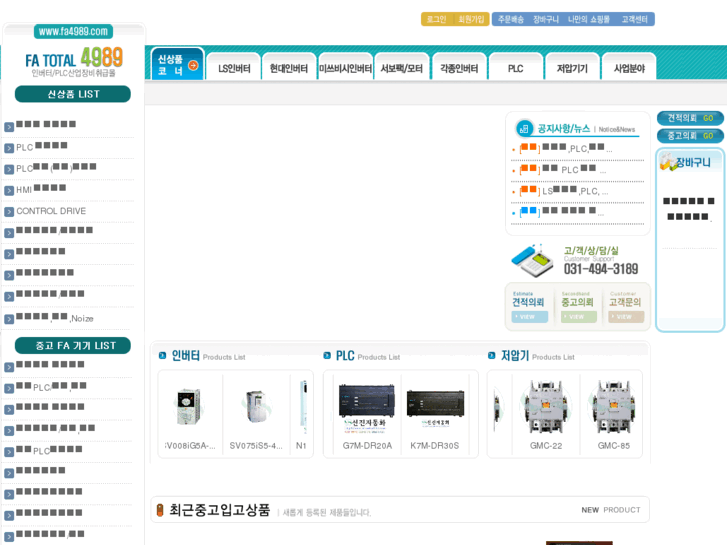Screen dimensions: 727x545
Task: Open the www.fa4989.com badge link
Action: (73, 32)
